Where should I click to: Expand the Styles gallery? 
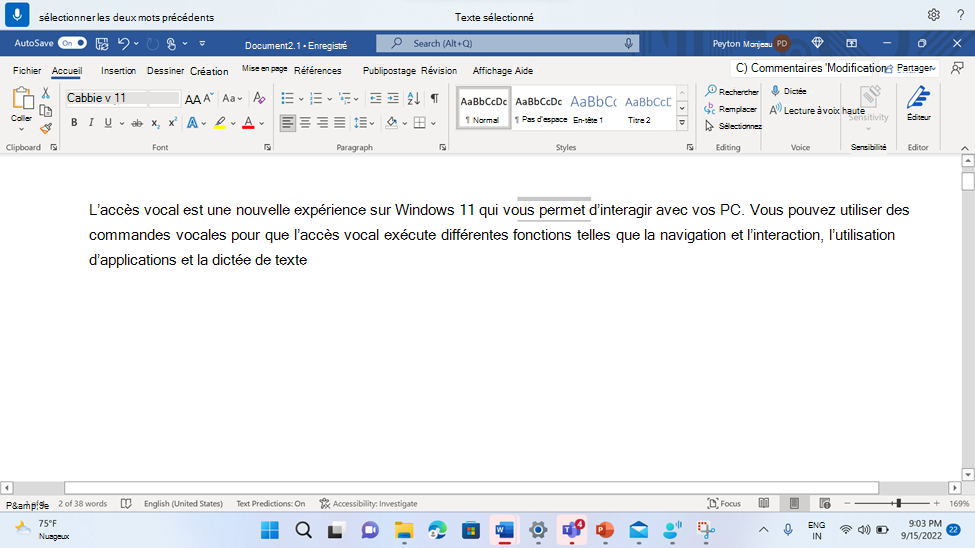(x=682, y=123)
